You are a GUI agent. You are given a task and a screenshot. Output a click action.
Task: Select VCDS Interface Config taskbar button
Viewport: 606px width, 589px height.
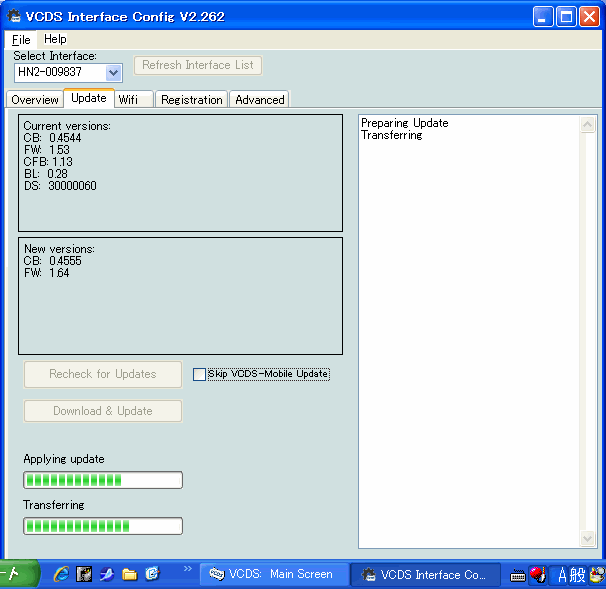(425, 575)
